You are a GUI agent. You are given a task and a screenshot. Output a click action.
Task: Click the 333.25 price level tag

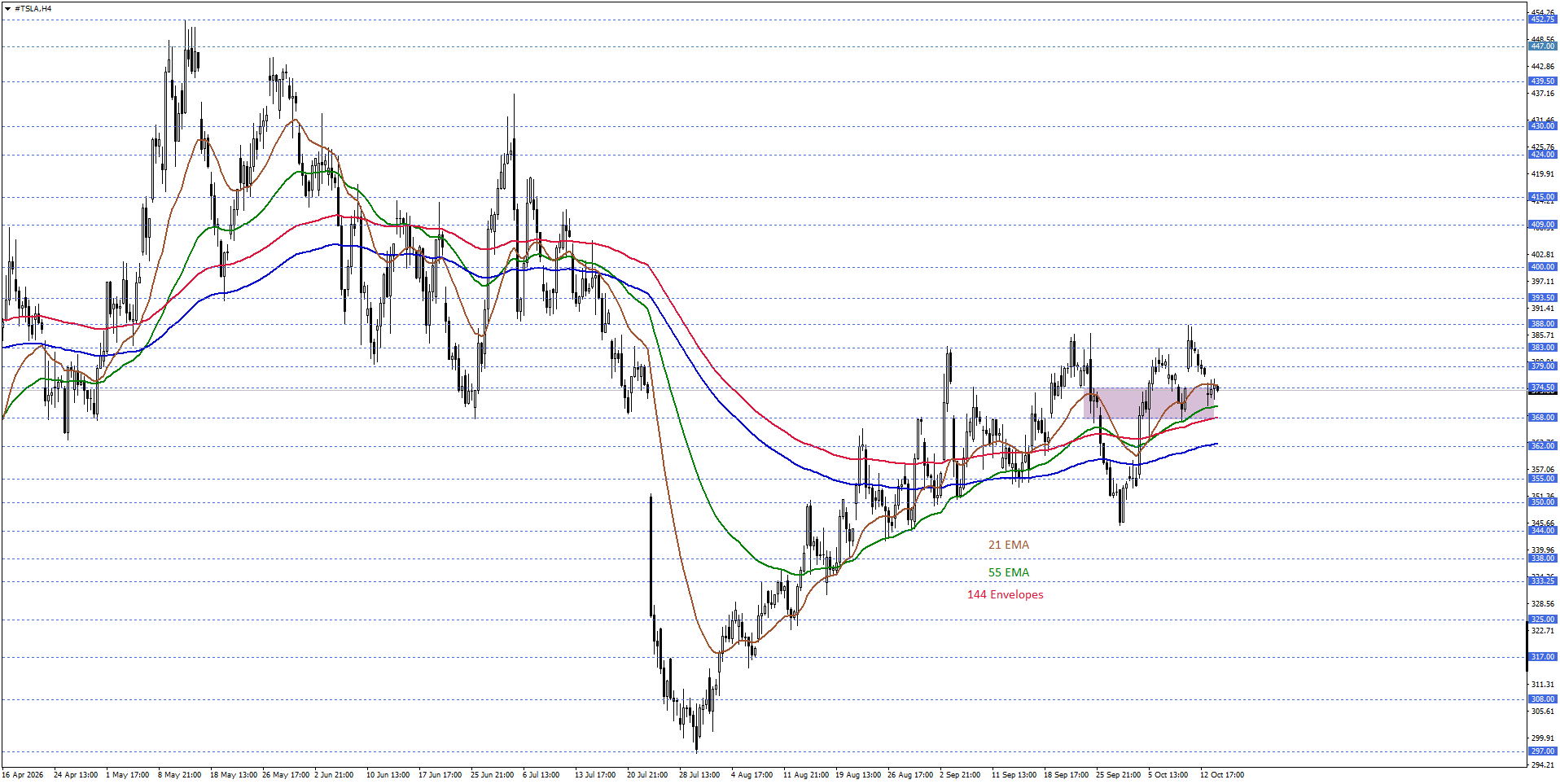click(1542, 581)
